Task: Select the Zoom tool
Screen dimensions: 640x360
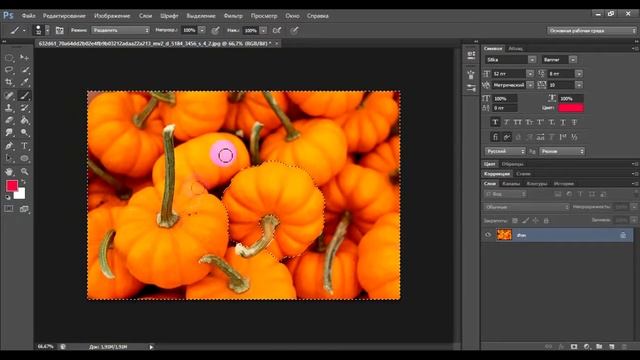Action: 24,171
